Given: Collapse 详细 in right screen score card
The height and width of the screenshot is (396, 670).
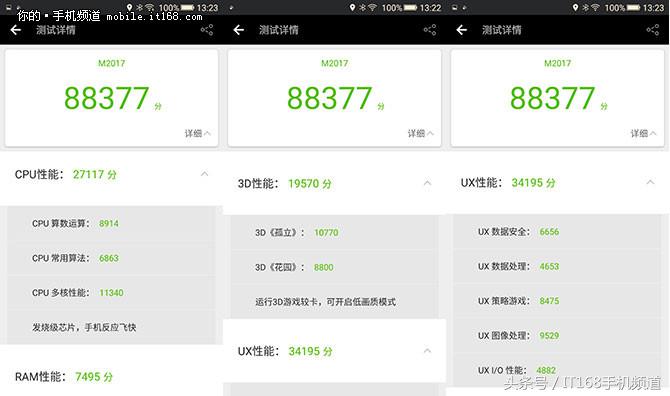Looking at the screenshot, I should click(644, 133).
